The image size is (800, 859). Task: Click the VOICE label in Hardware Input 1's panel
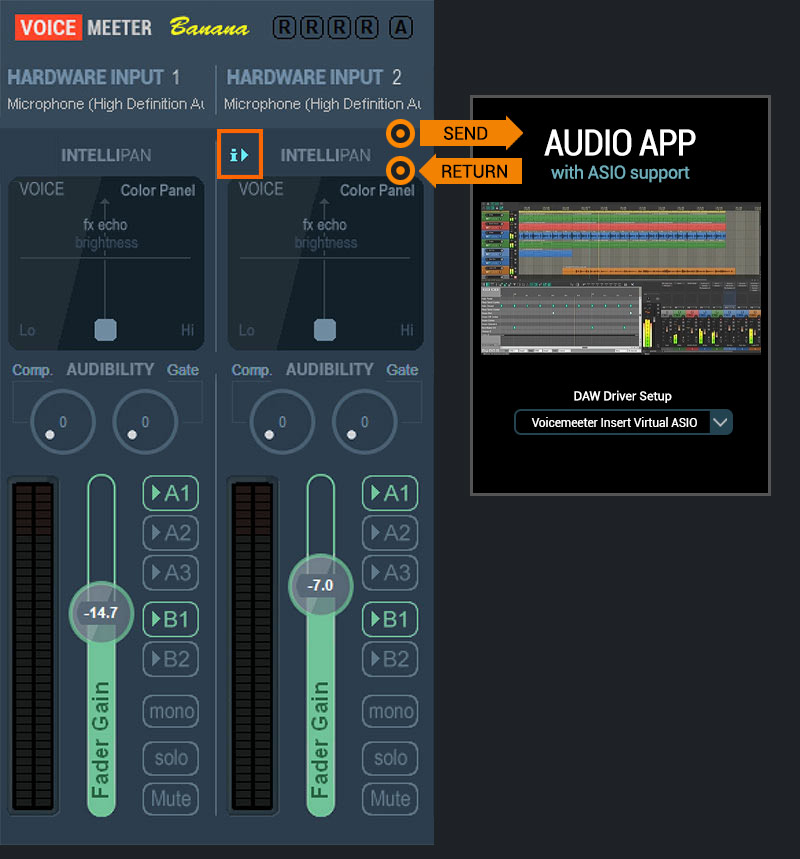(x=42, y=190)
